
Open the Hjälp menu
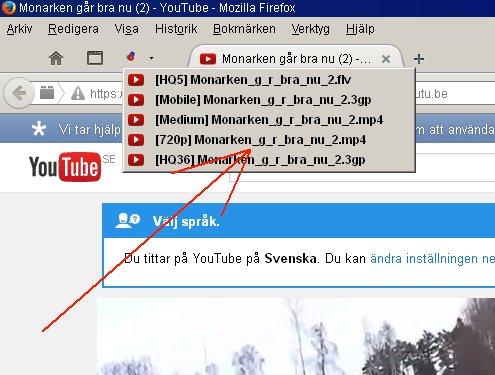coord(360,29)
